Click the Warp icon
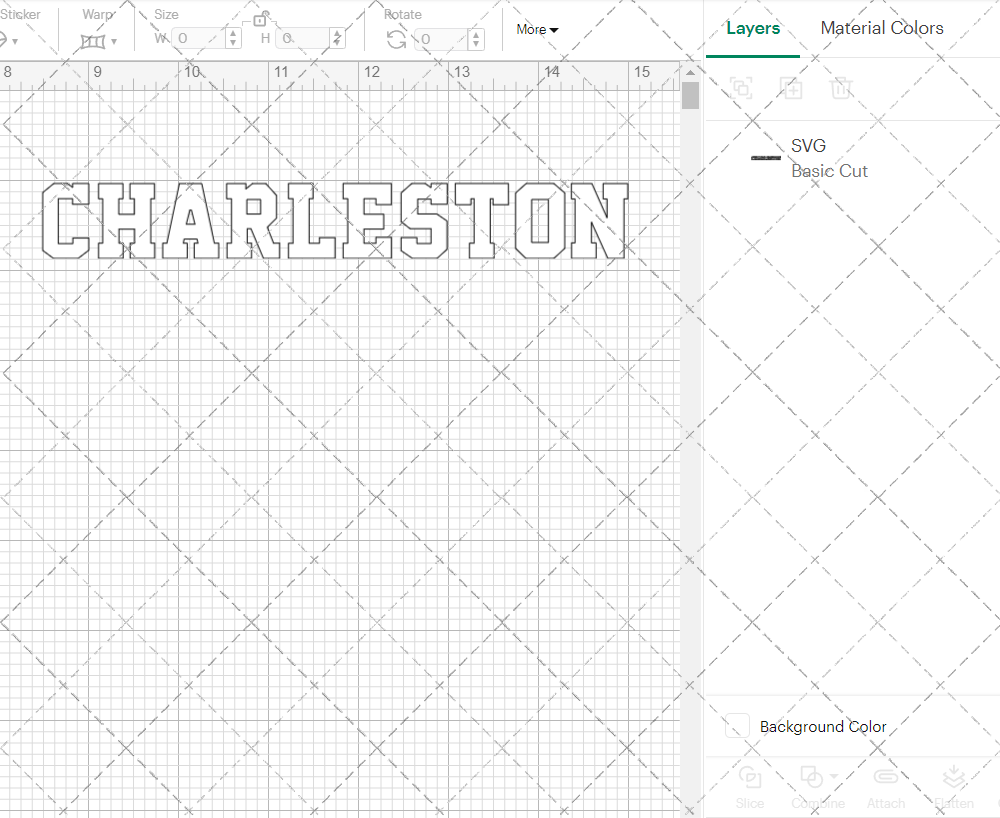The height and width of the screenshot is (818, 1000). click(92, 41)
